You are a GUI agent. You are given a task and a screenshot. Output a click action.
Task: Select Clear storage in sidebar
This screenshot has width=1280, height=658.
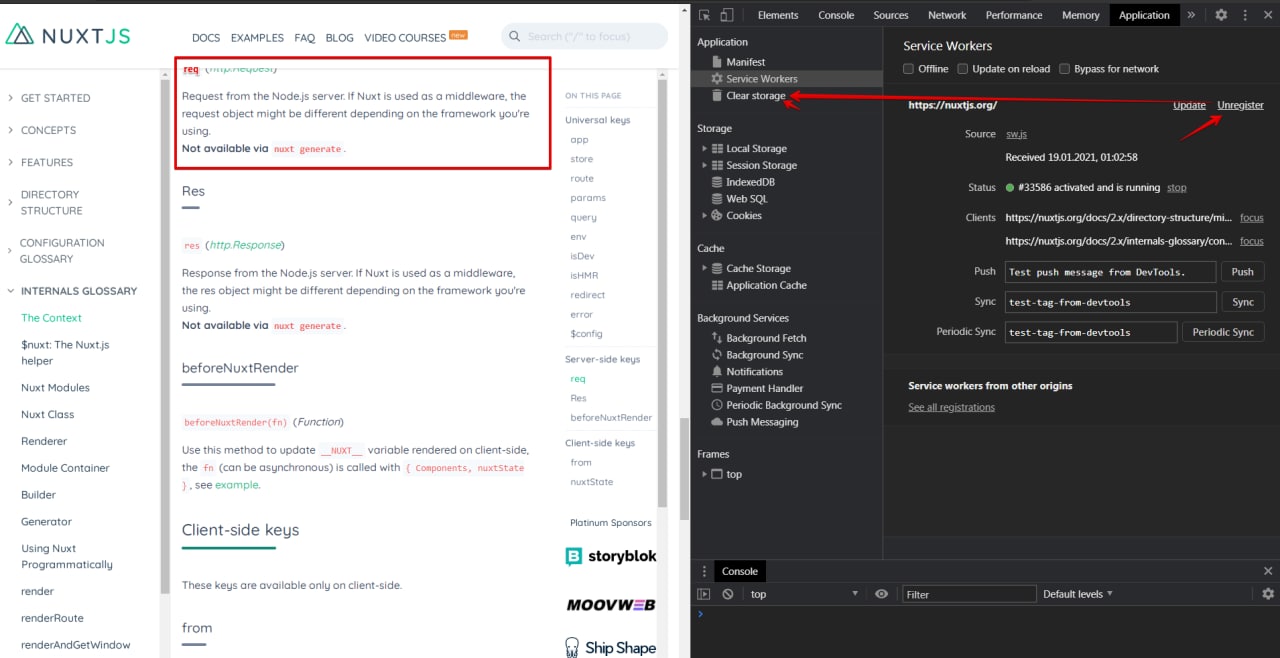click(755, 95)
